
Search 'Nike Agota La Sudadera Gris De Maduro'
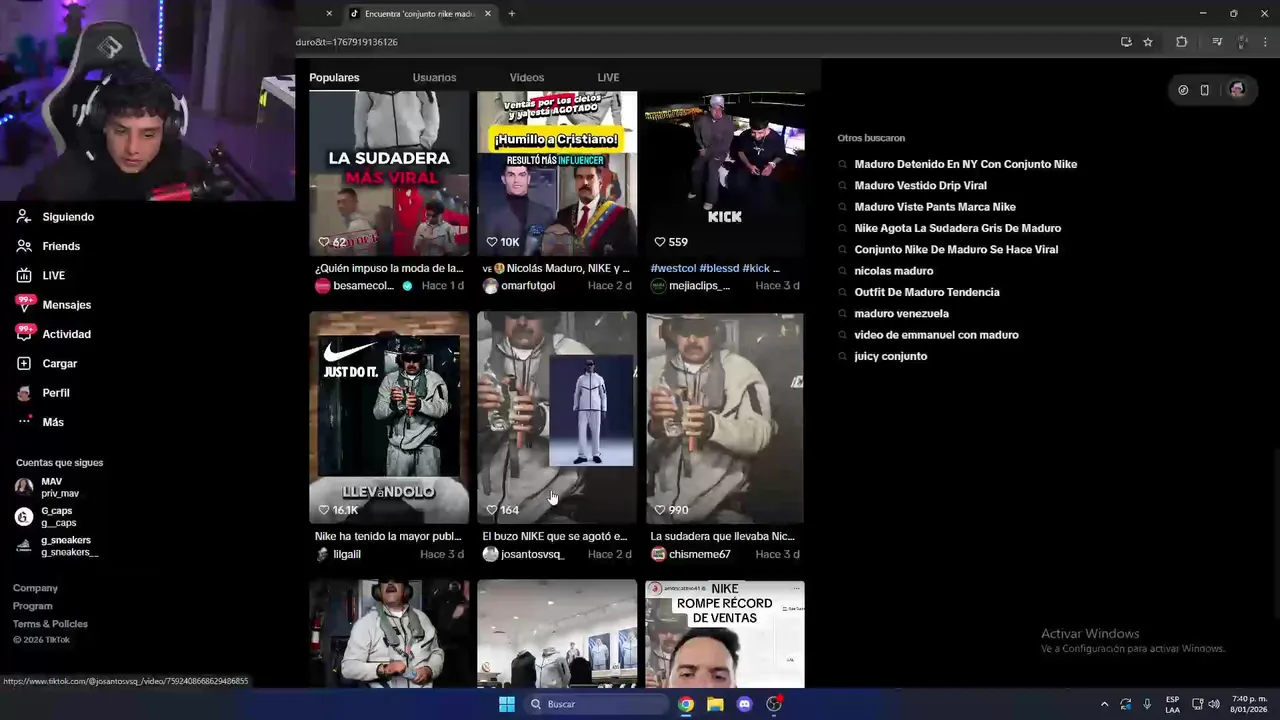[957, 228]
